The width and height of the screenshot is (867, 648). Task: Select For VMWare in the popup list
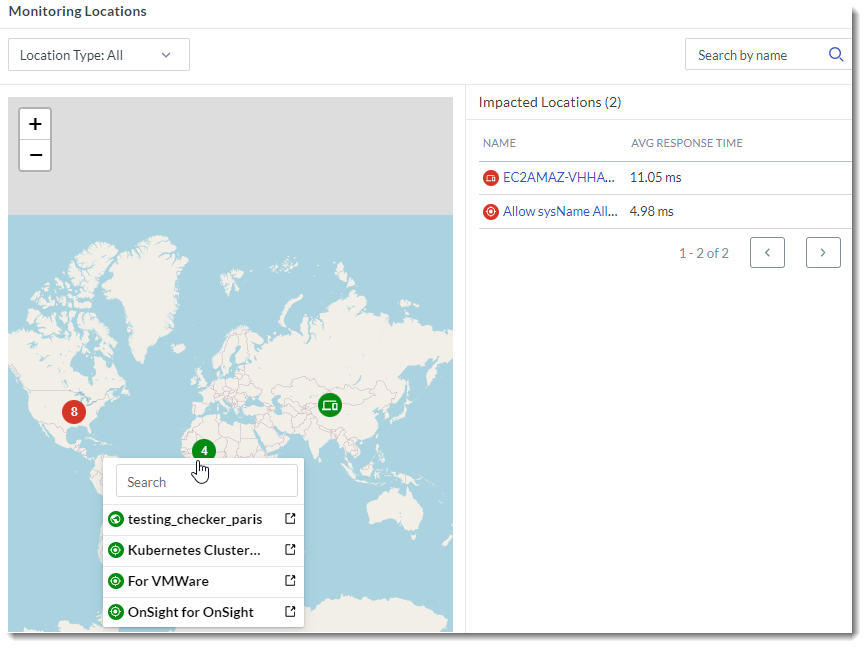tap(168, 581)
